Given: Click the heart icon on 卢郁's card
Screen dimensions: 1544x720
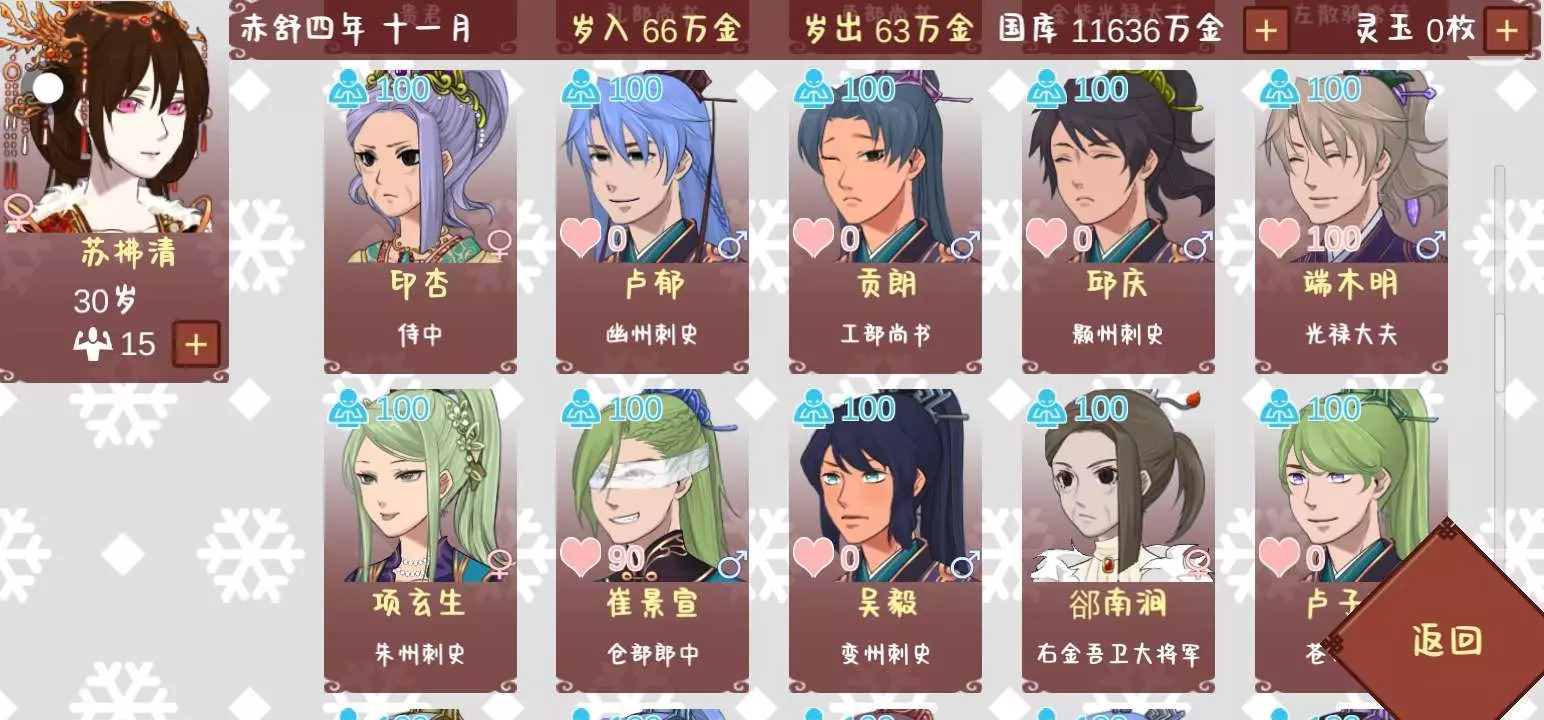Looking at the screenshot, I should click(x=580, y=238).
